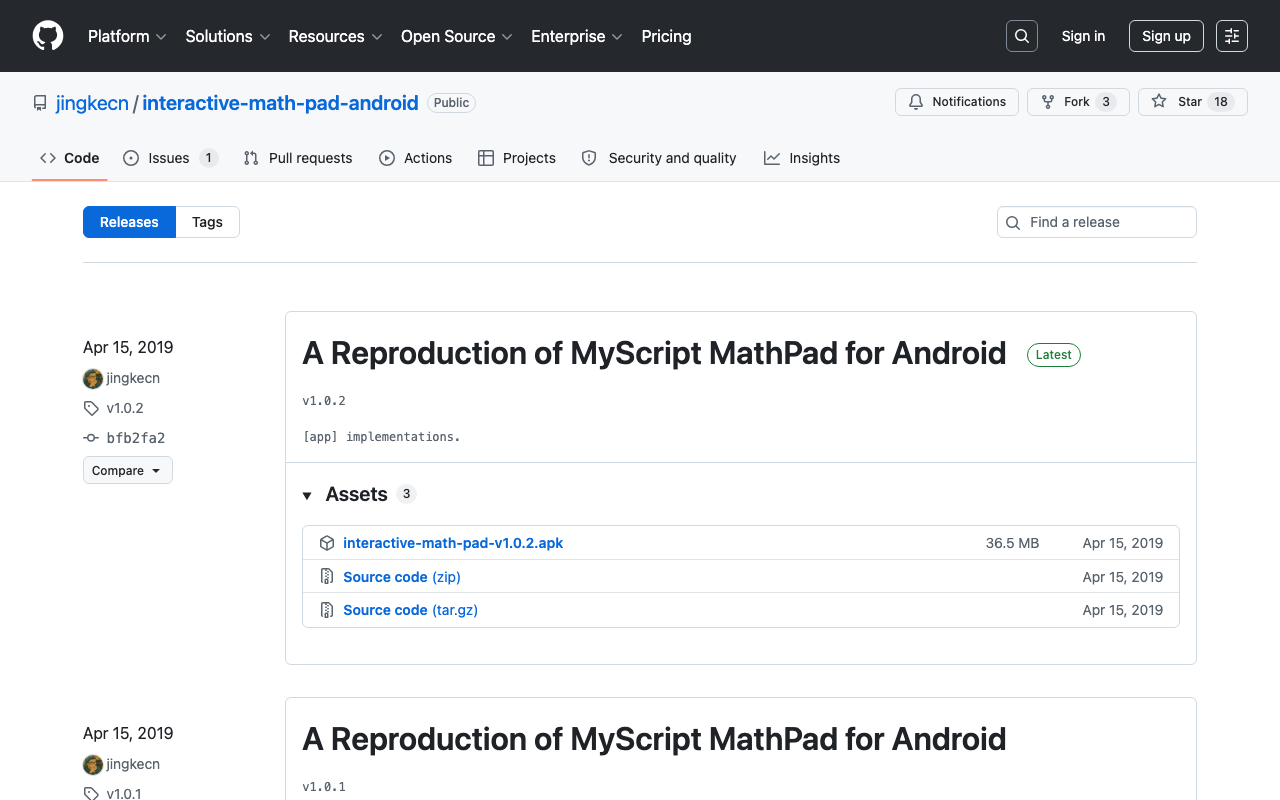Click jingkecn avatar under v1.0.1 release

point(93,764)
